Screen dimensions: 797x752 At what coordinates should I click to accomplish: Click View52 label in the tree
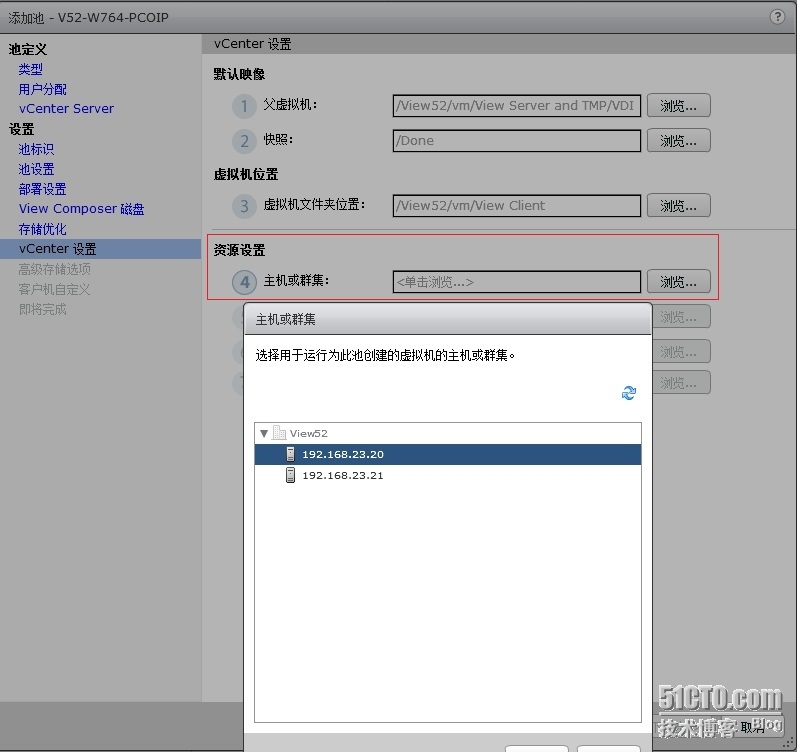click(x=309, y=434)
